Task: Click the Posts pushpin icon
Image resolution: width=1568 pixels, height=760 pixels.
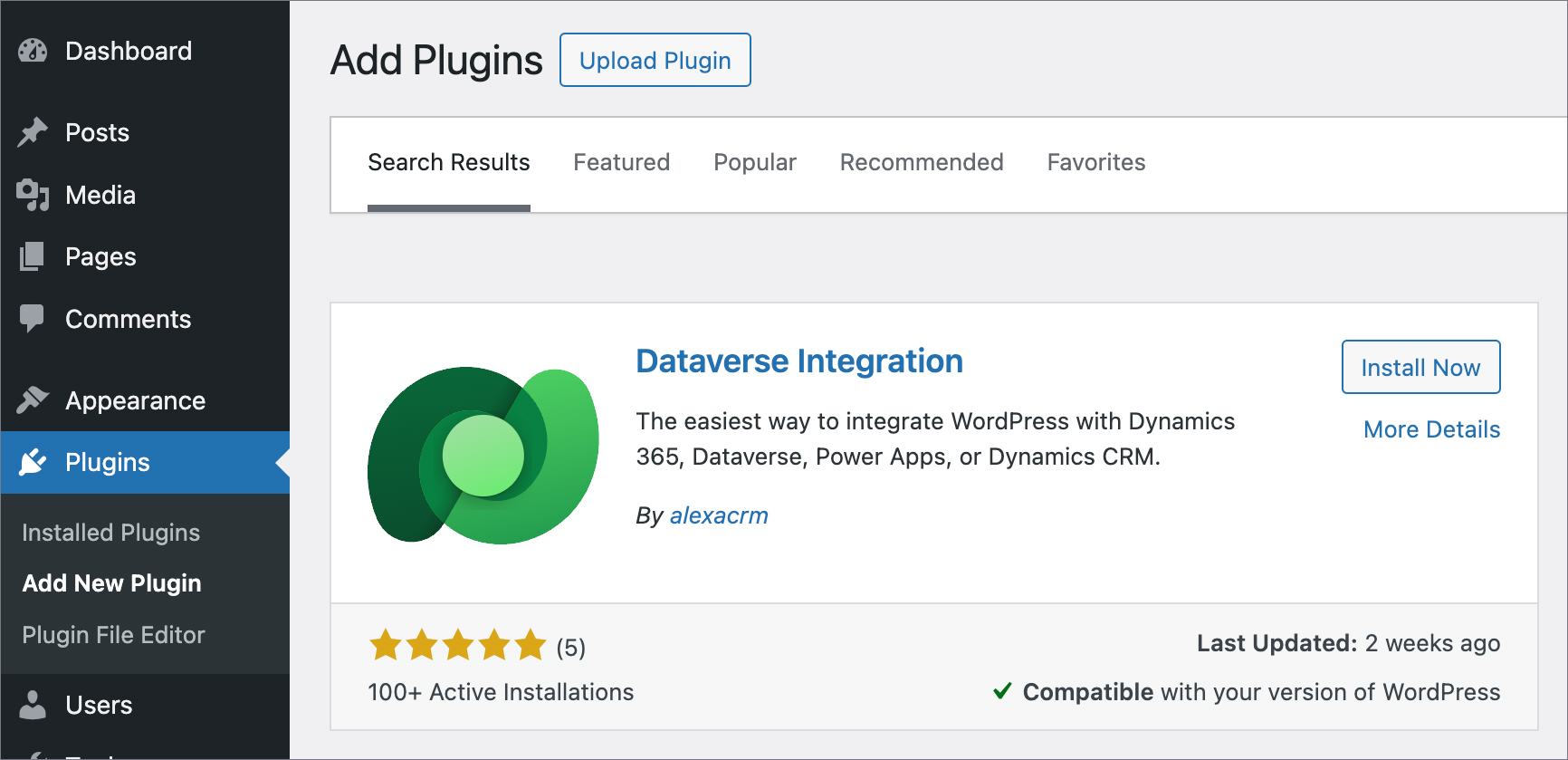Action: pos(33,132)
